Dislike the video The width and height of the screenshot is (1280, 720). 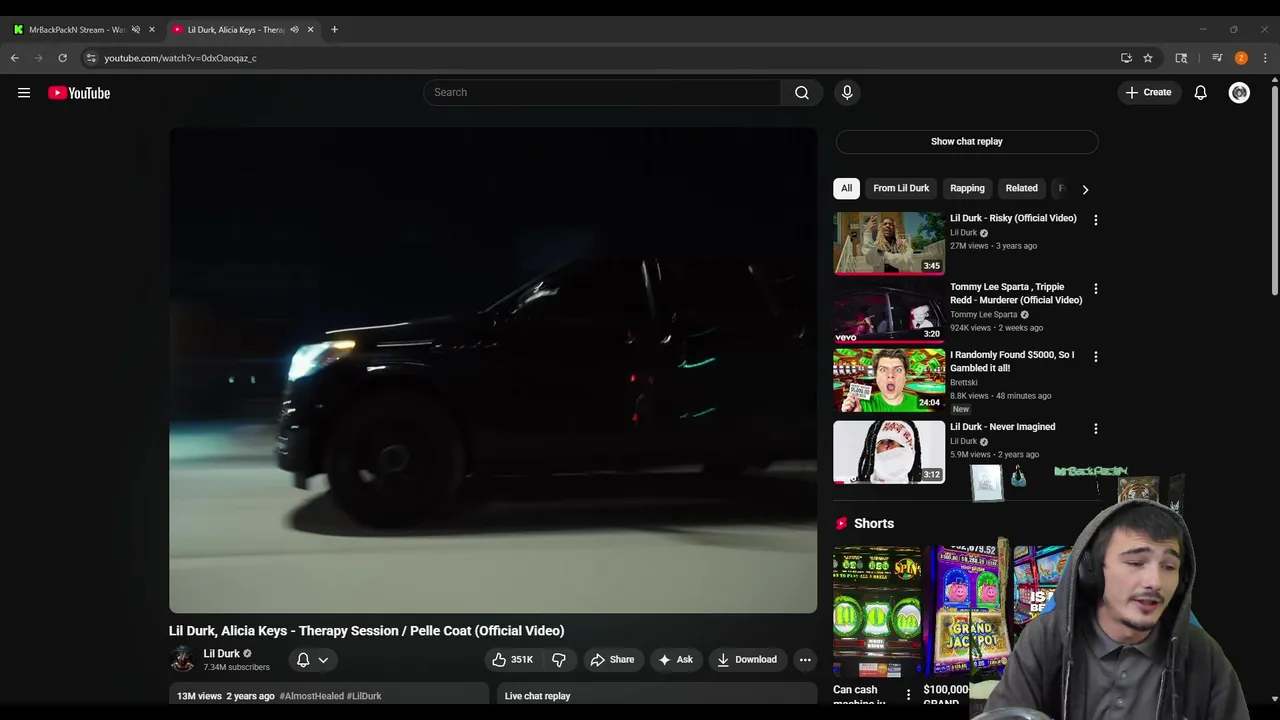(x=559, y=660)
